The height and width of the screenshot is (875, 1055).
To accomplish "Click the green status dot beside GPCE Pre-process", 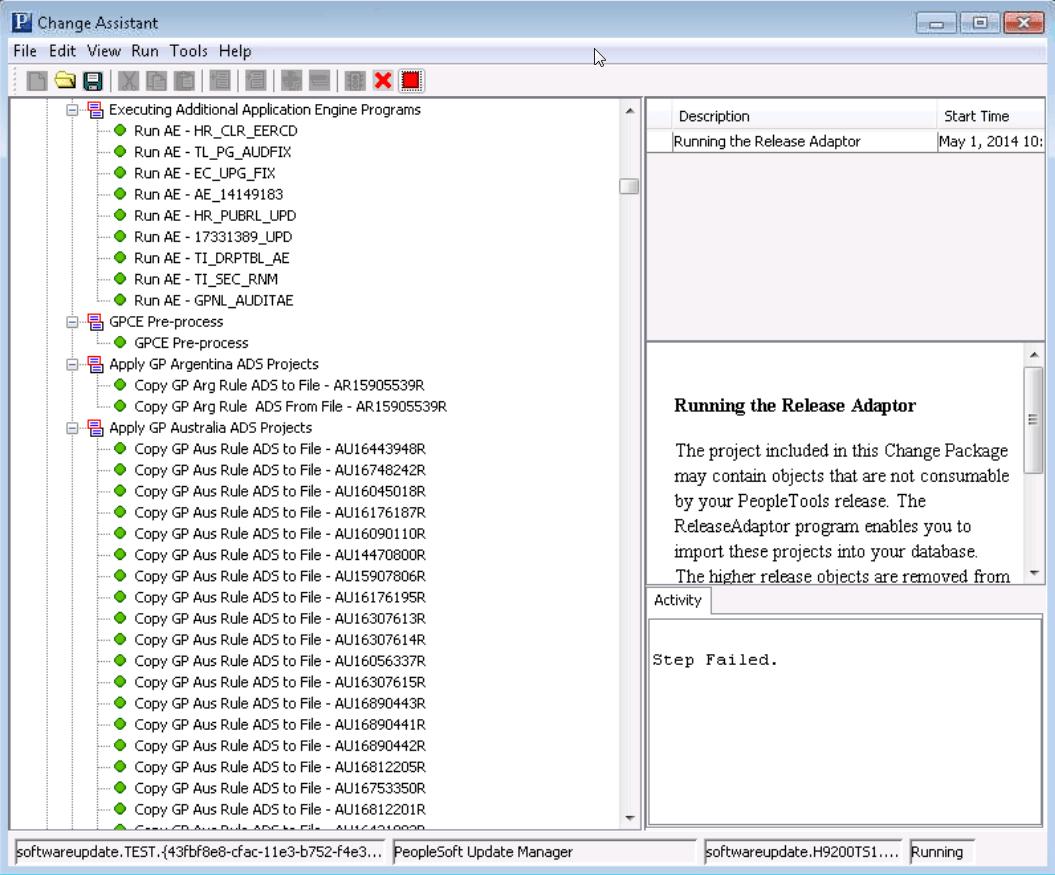I will pyautogui.click(x=120, y=342).
